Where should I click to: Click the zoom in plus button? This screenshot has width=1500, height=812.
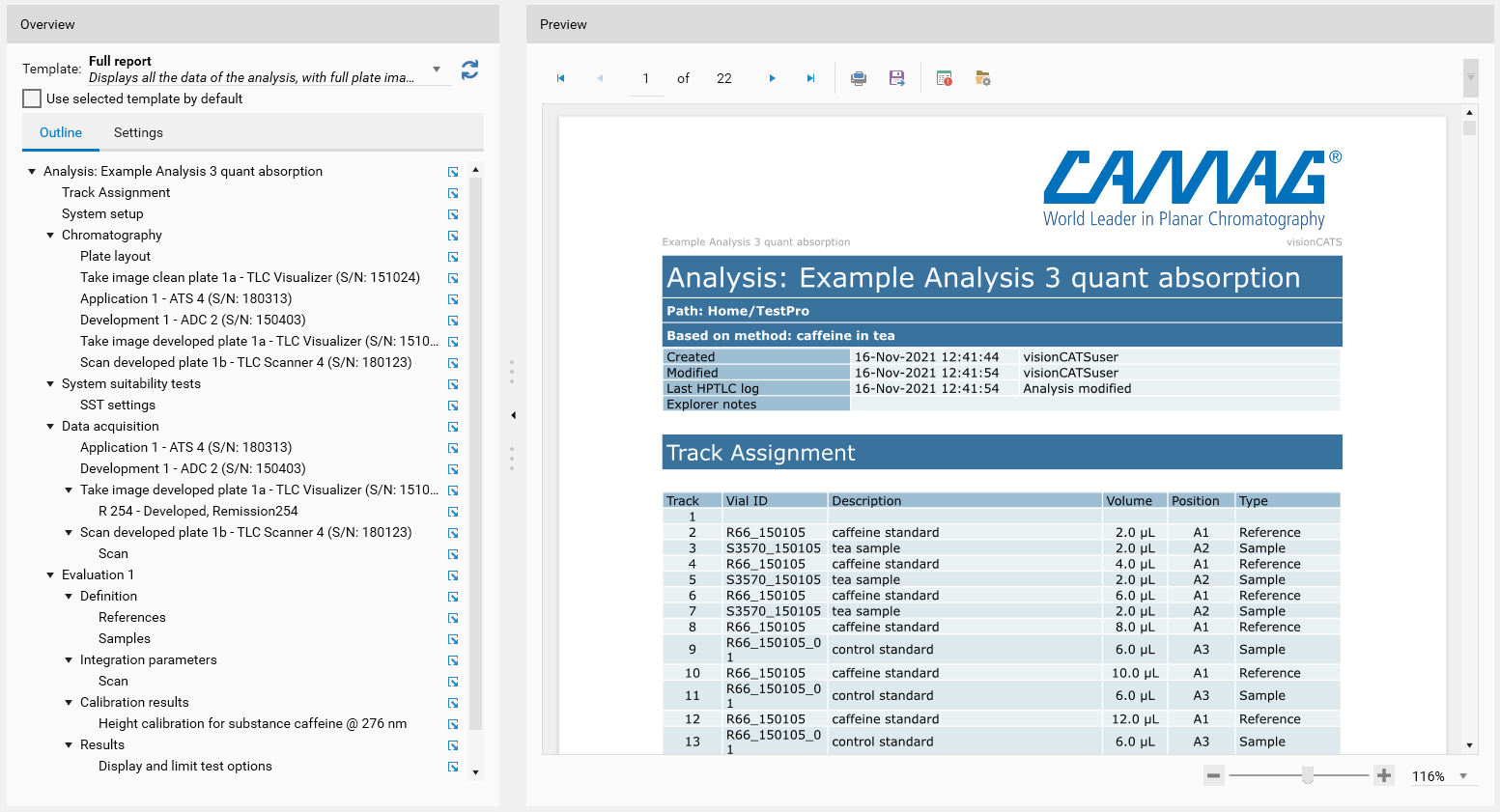point(1384,775)
